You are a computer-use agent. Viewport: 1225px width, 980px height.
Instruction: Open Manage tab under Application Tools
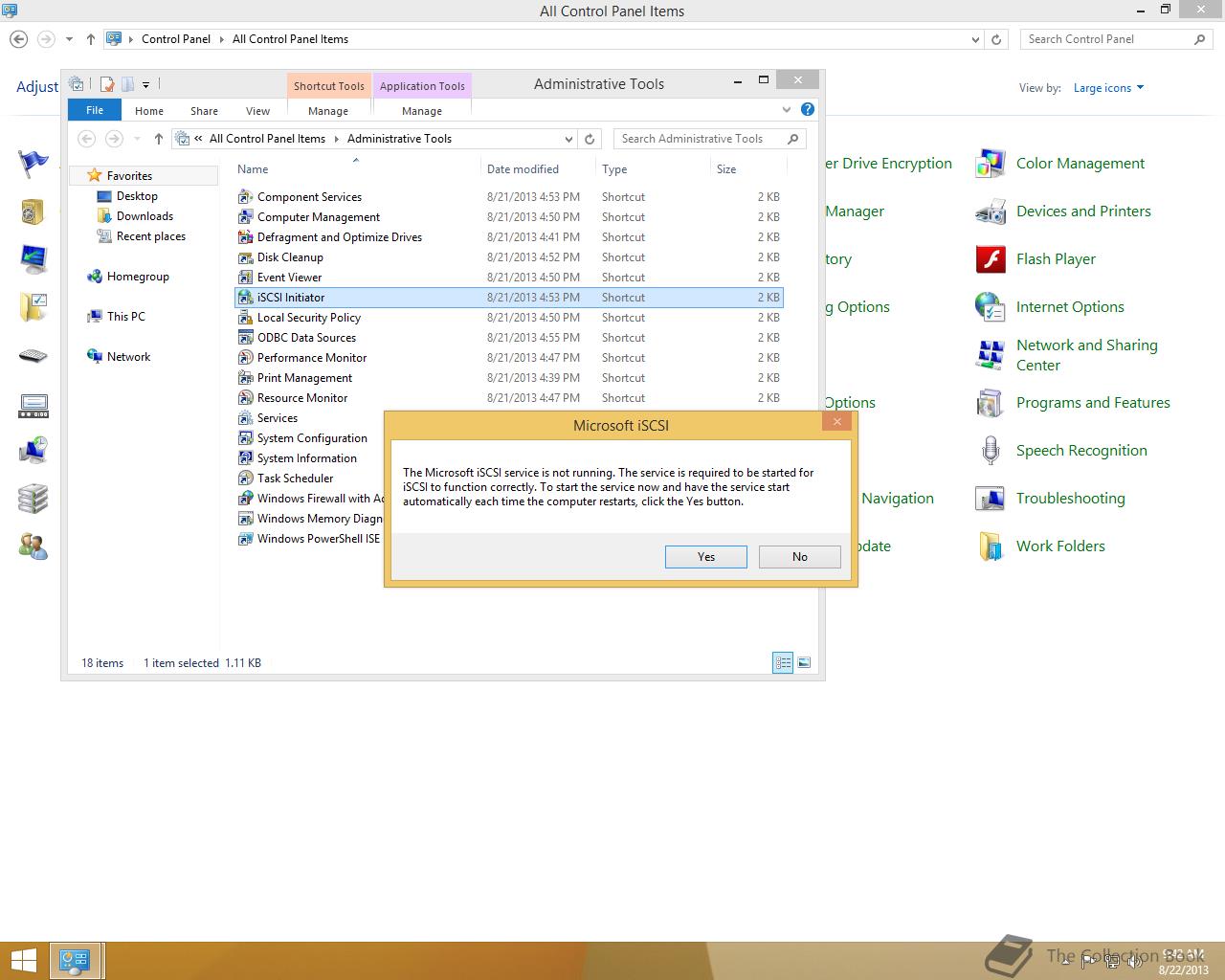click(x=422, y=111)
